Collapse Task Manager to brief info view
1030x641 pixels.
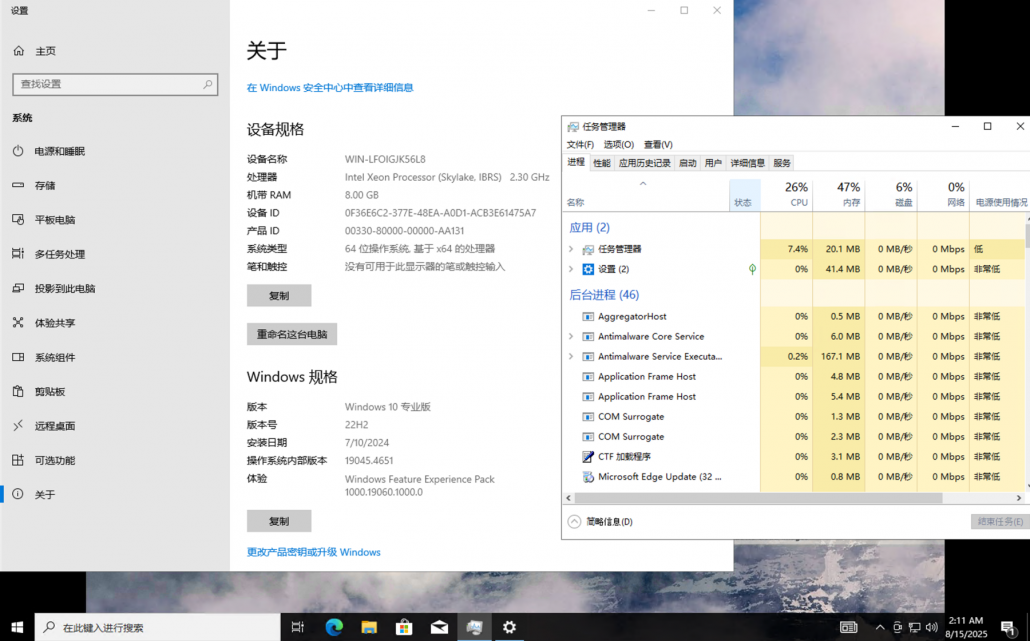(600, 521)
